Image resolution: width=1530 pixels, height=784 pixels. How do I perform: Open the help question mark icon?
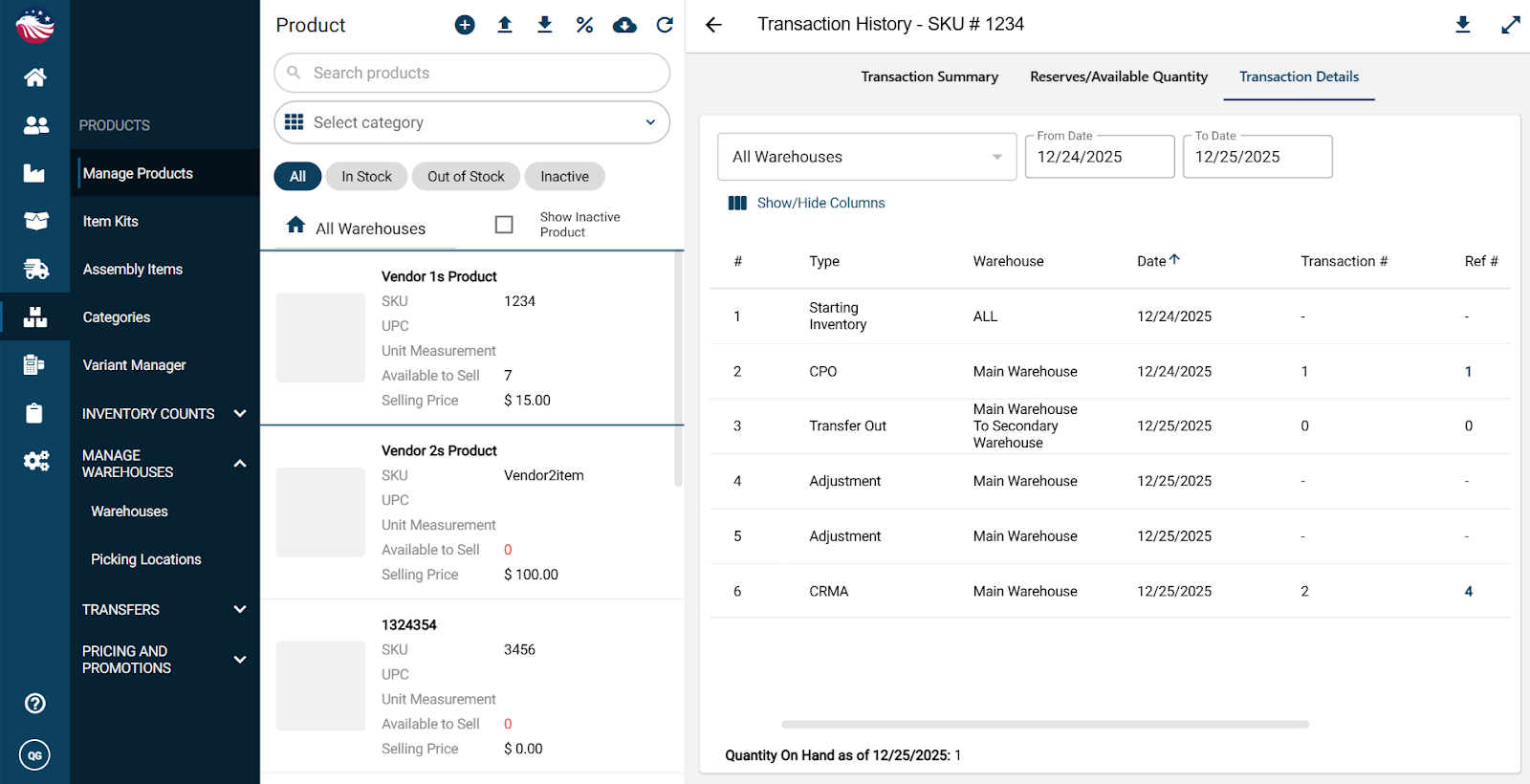pyautogui.click(x=35, y=704)
